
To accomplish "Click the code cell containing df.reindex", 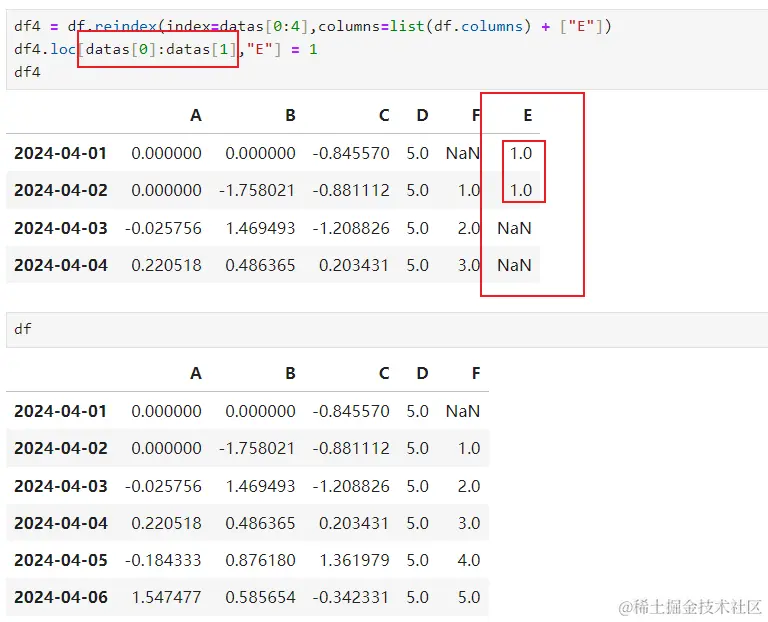I will coord(387,49).
